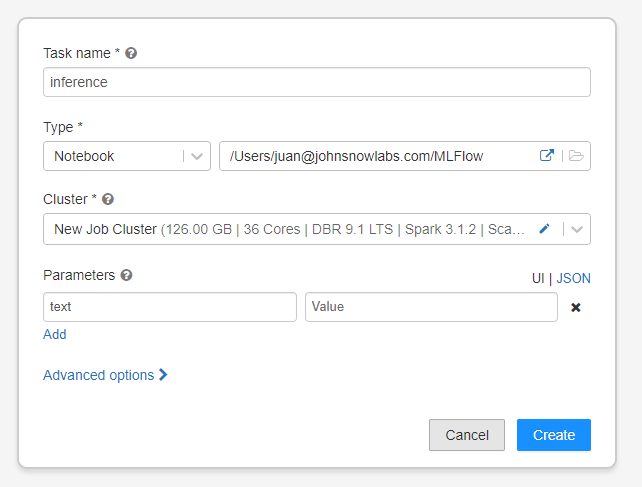Expand the Cluster selection dropdown arrow
This screenshot has width=642, height=487.
coord(577,229)
